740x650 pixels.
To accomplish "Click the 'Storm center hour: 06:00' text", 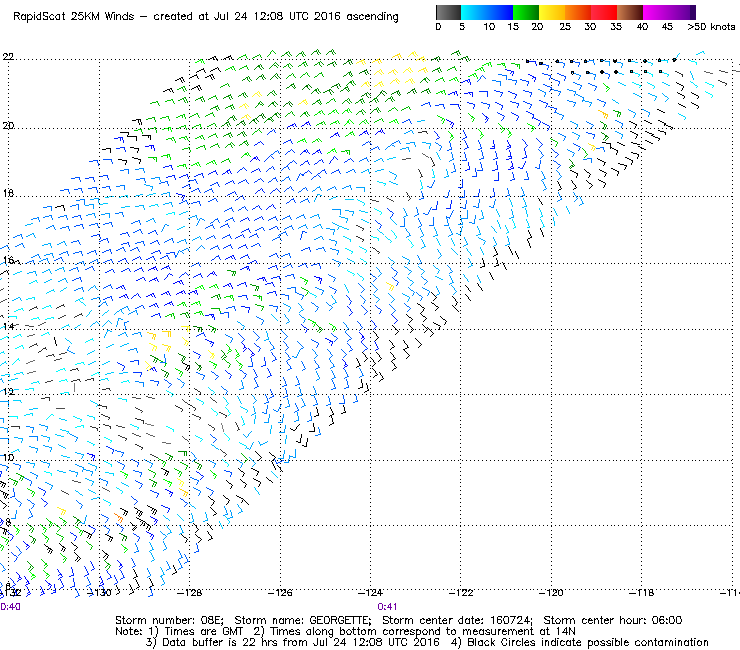I will [x=613, y=620].
